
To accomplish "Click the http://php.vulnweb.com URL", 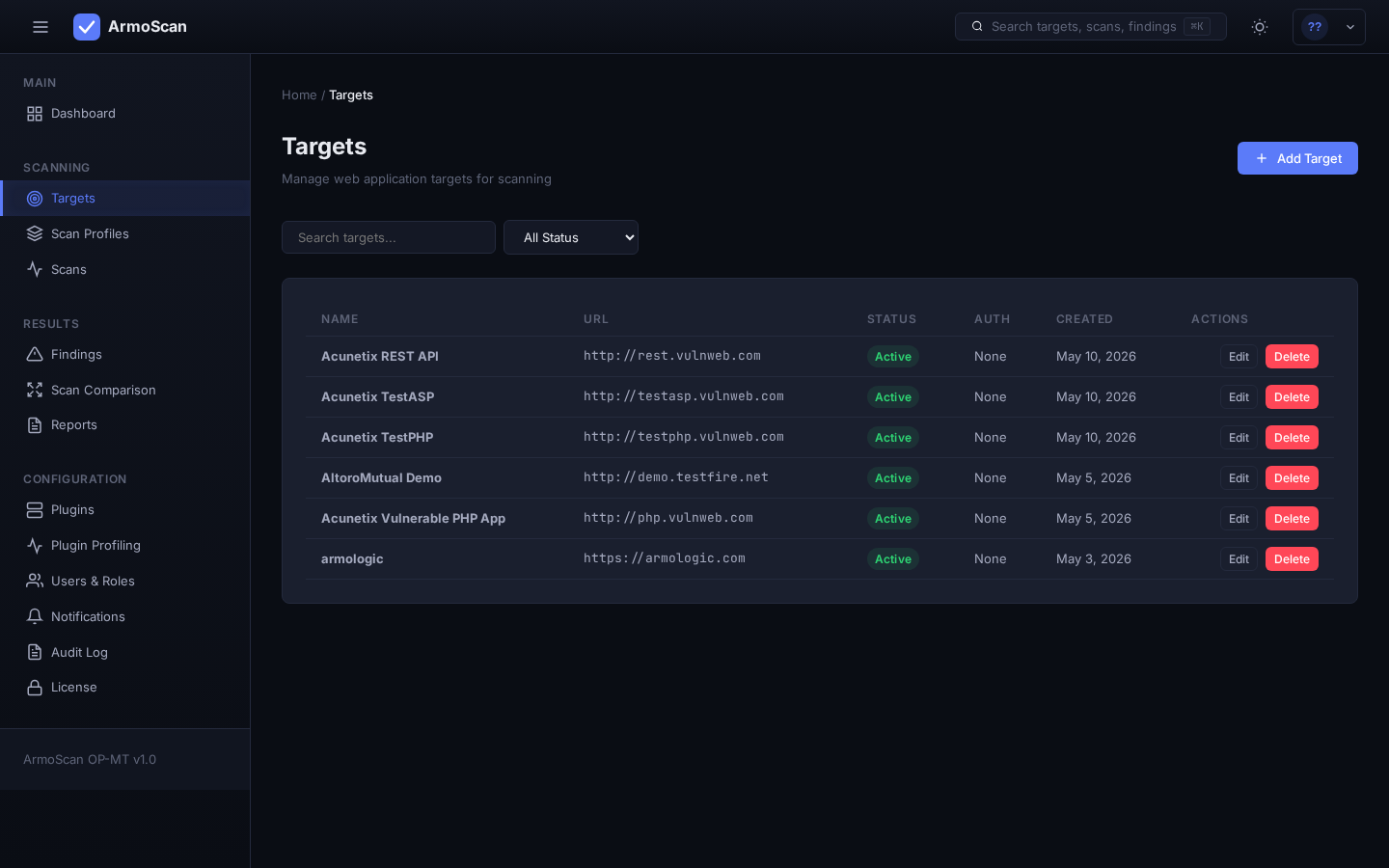I will (668, 518).
